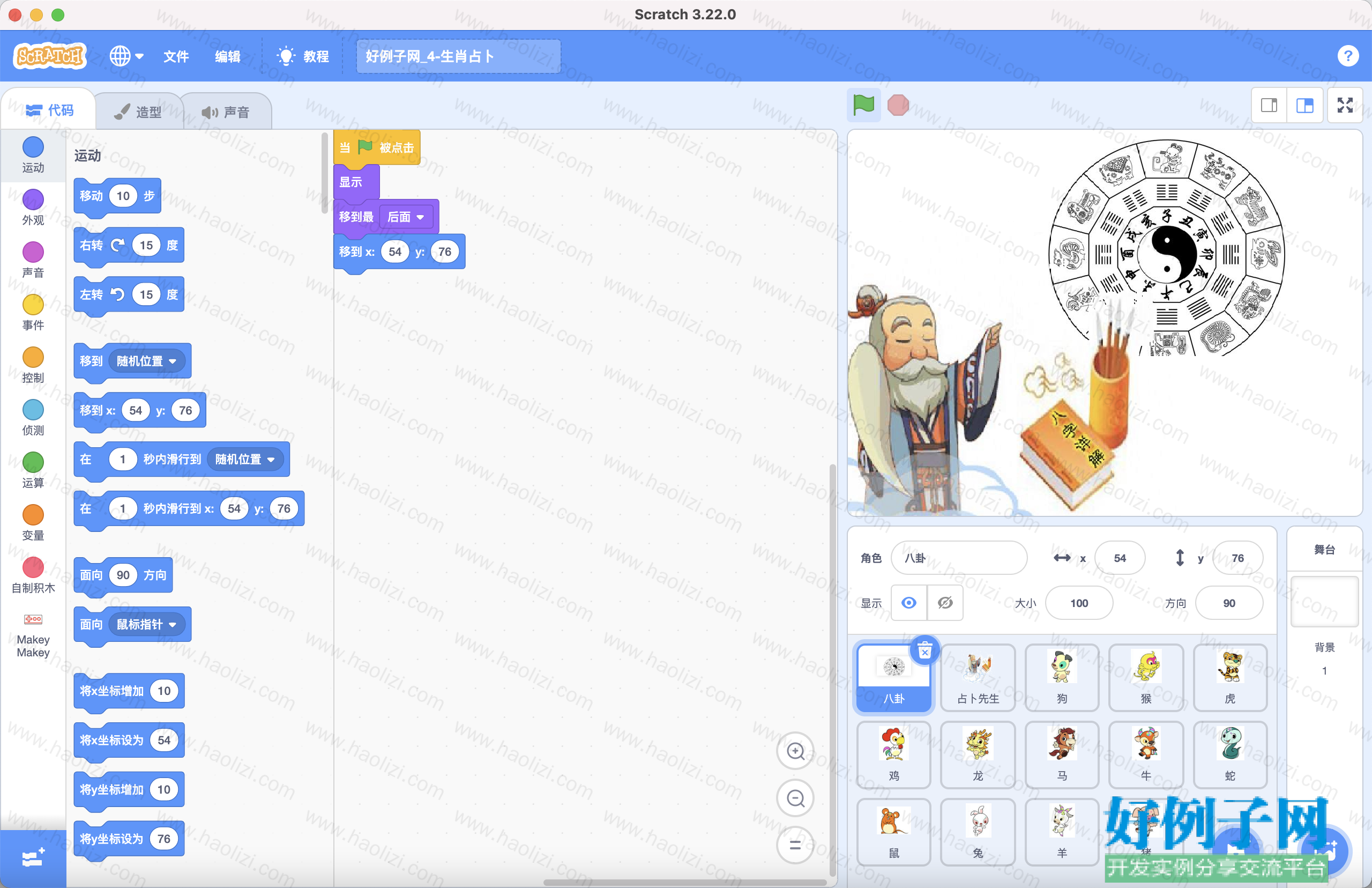The width and height of the screenshot is (1372, 888).
Task: Delete the 八卦 sprite with trash icon
Action: coord(925,650)
